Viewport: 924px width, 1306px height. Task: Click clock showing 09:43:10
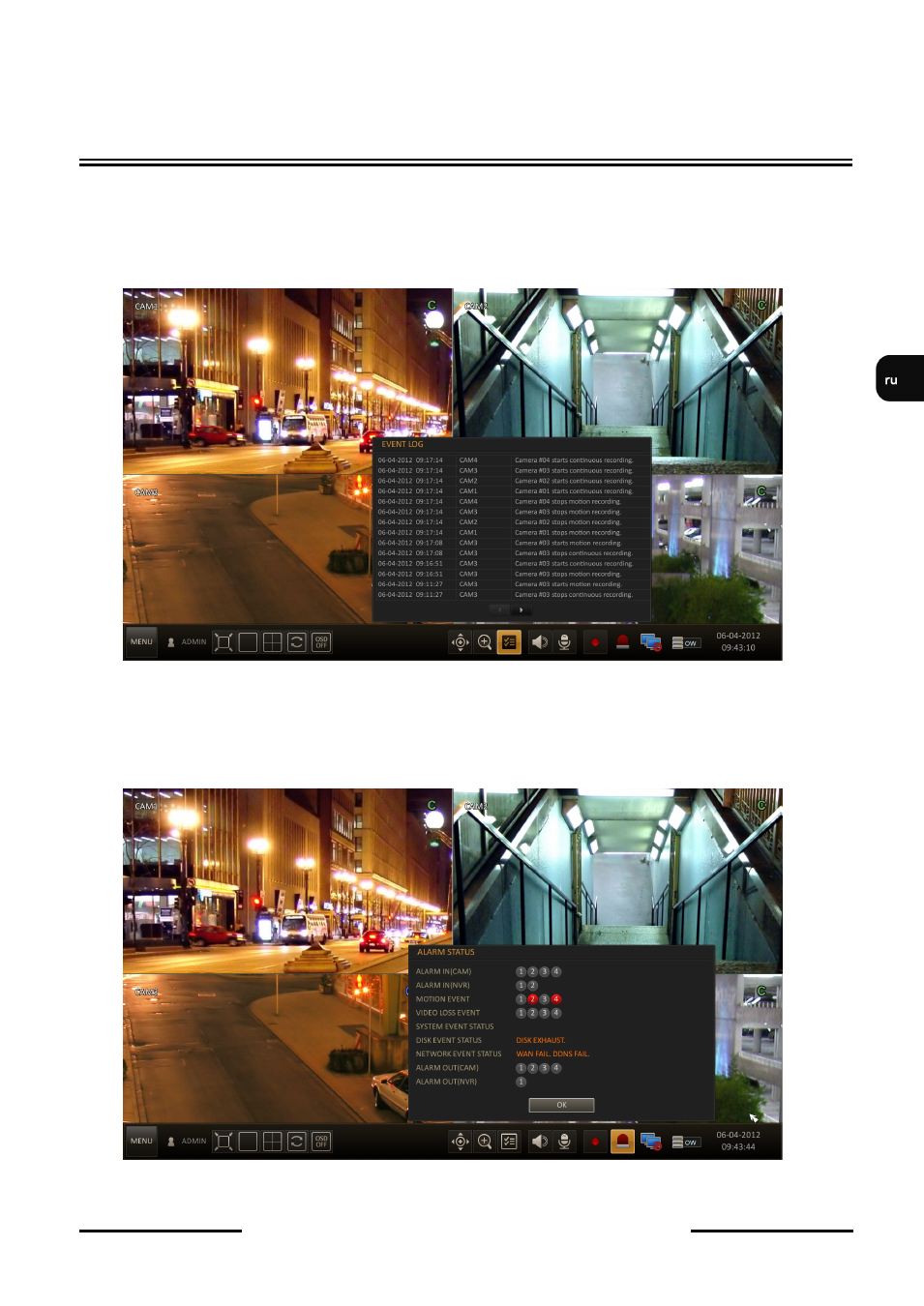(x=738, y=648)
